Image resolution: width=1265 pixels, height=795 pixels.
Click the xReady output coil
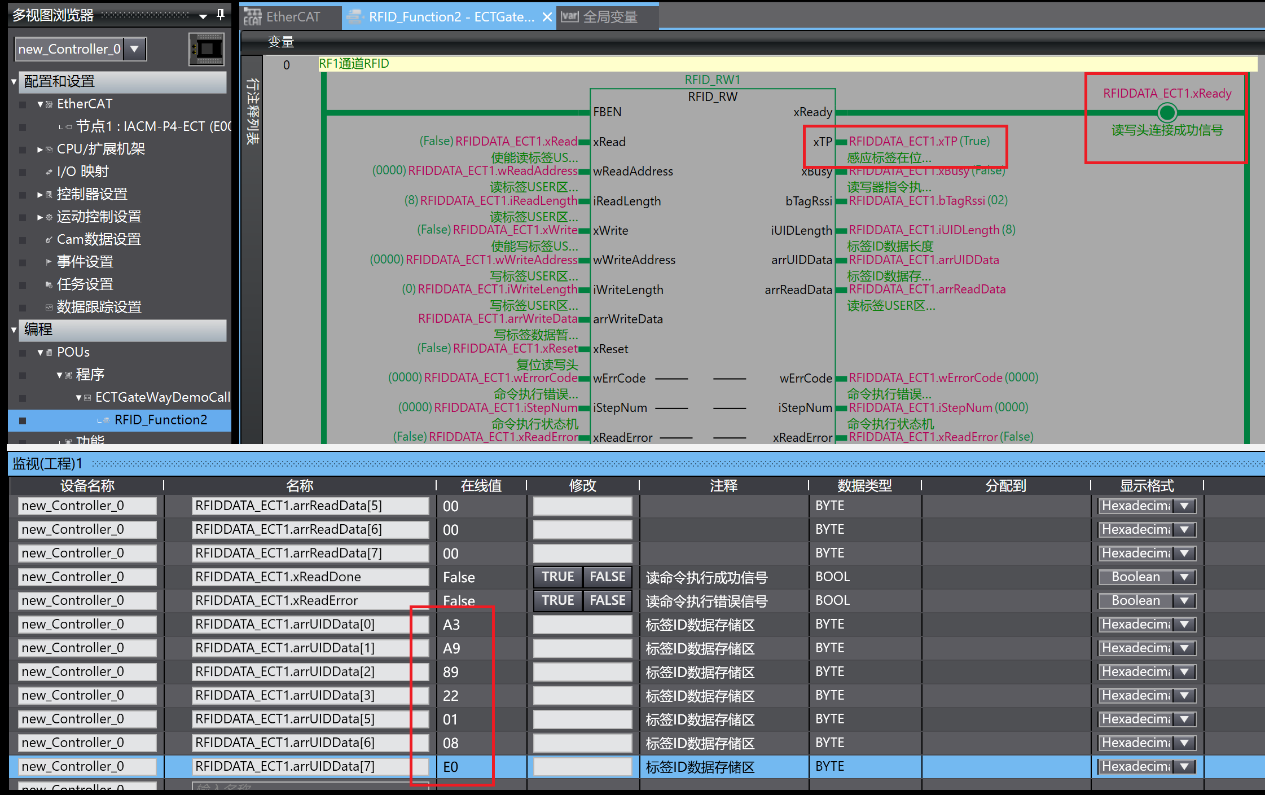coord(1166,112)
